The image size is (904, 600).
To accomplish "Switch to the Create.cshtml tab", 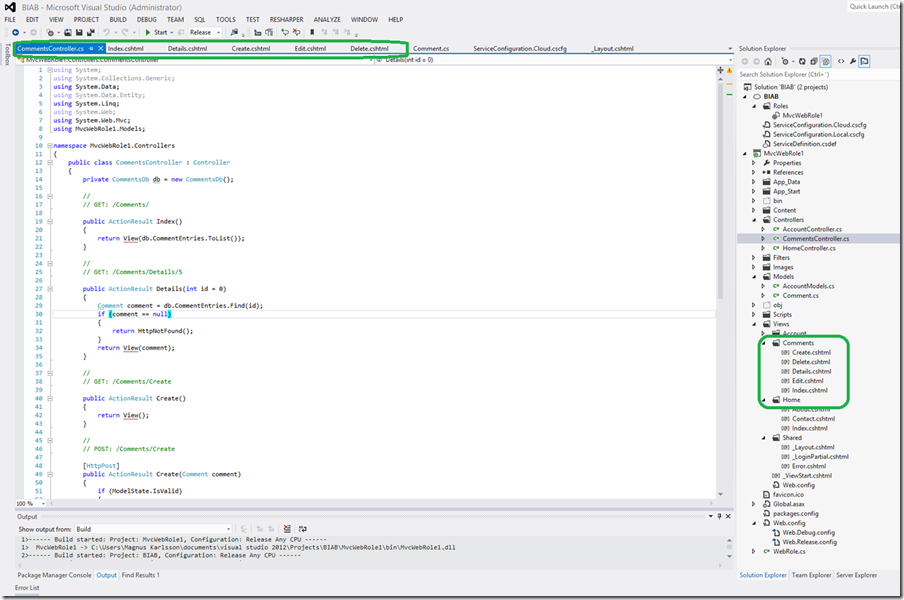I will [251, 48].
